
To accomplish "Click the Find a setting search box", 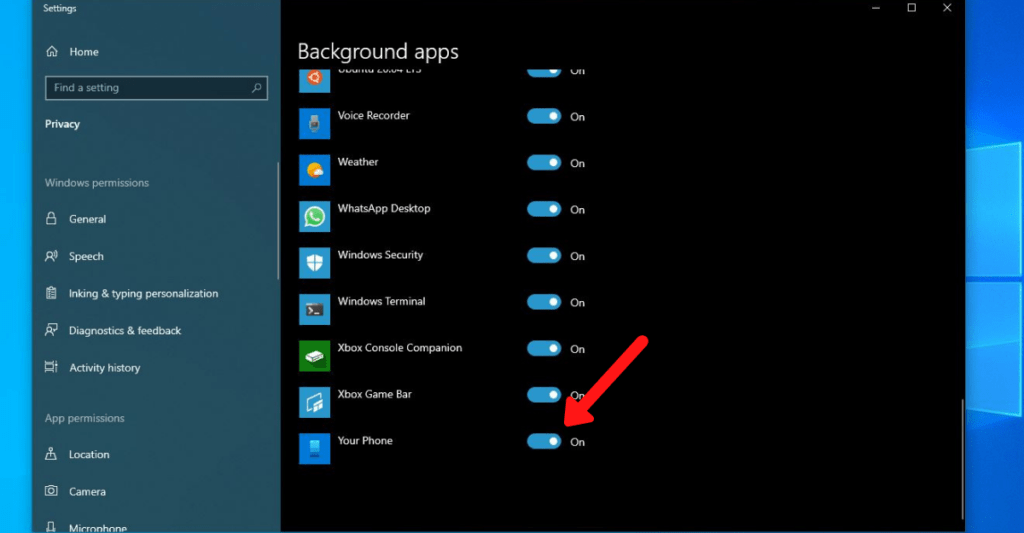I will pos(156,88).
